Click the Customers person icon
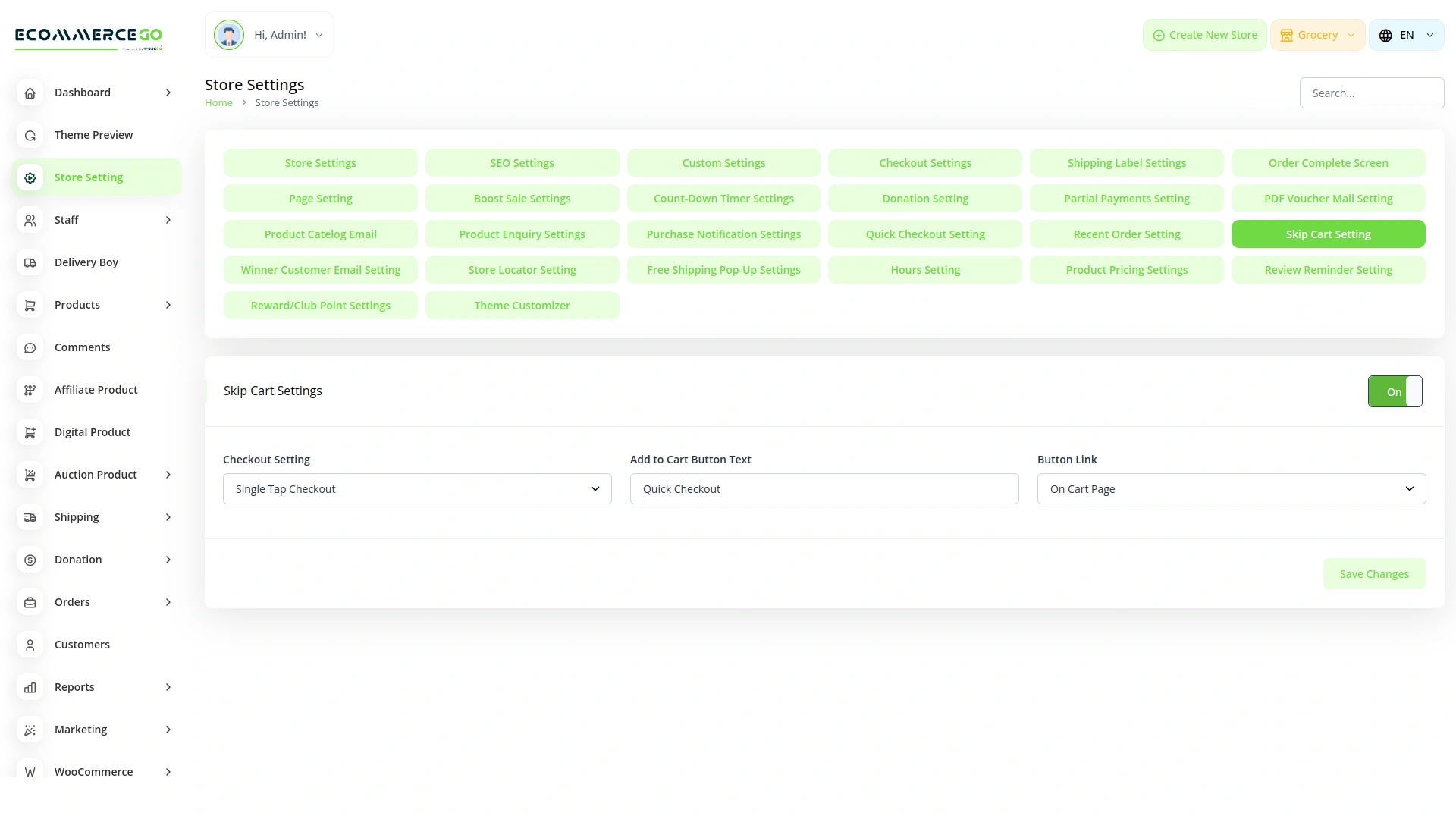The image size is (1456, 819). (30, 645)
